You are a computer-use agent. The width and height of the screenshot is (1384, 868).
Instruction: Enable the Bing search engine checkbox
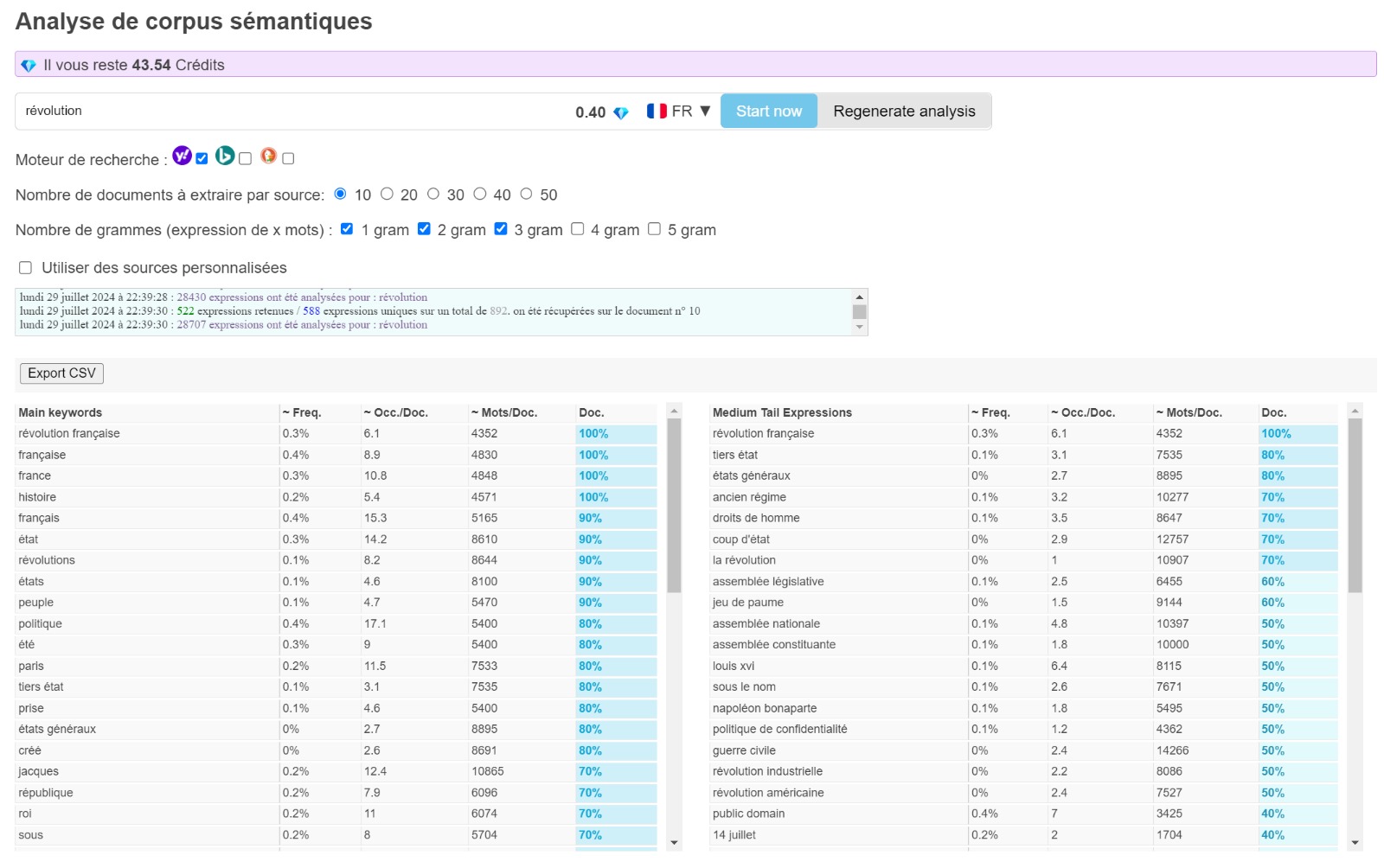point(245,158)
